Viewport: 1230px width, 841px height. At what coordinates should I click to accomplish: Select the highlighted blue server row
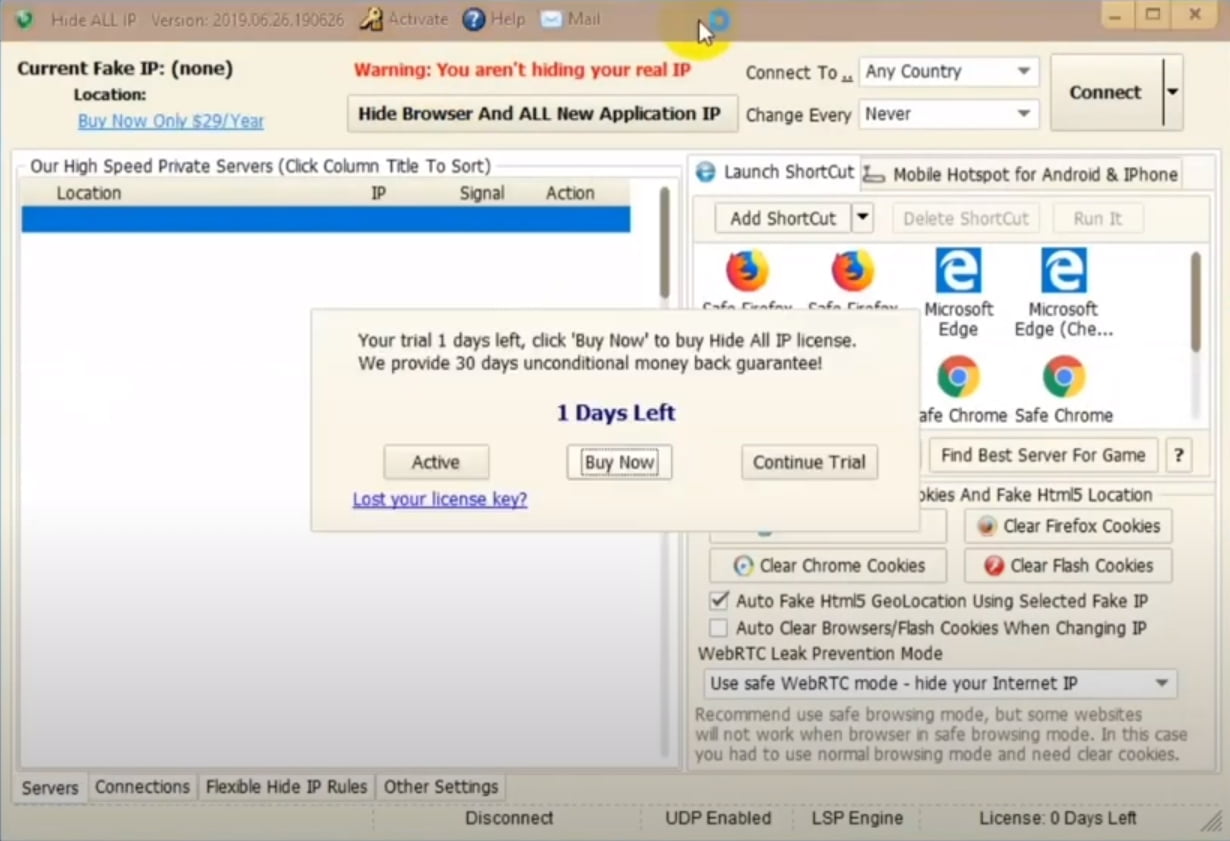click(326, 219)
